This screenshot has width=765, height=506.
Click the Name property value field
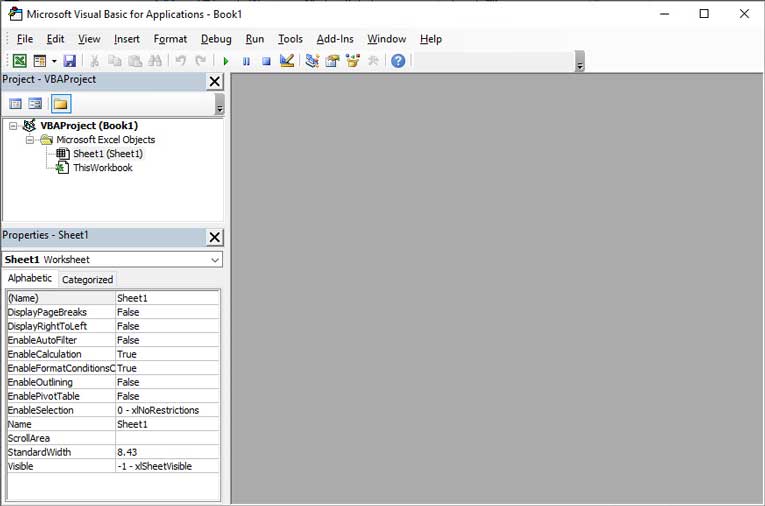point(167,425)
